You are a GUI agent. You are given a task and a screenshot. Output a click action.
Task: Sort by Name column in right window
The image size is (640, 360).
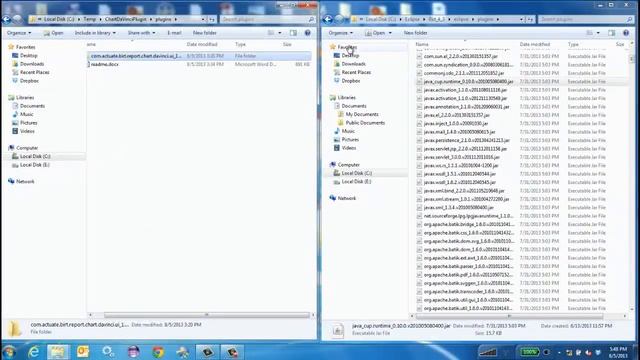422,44
